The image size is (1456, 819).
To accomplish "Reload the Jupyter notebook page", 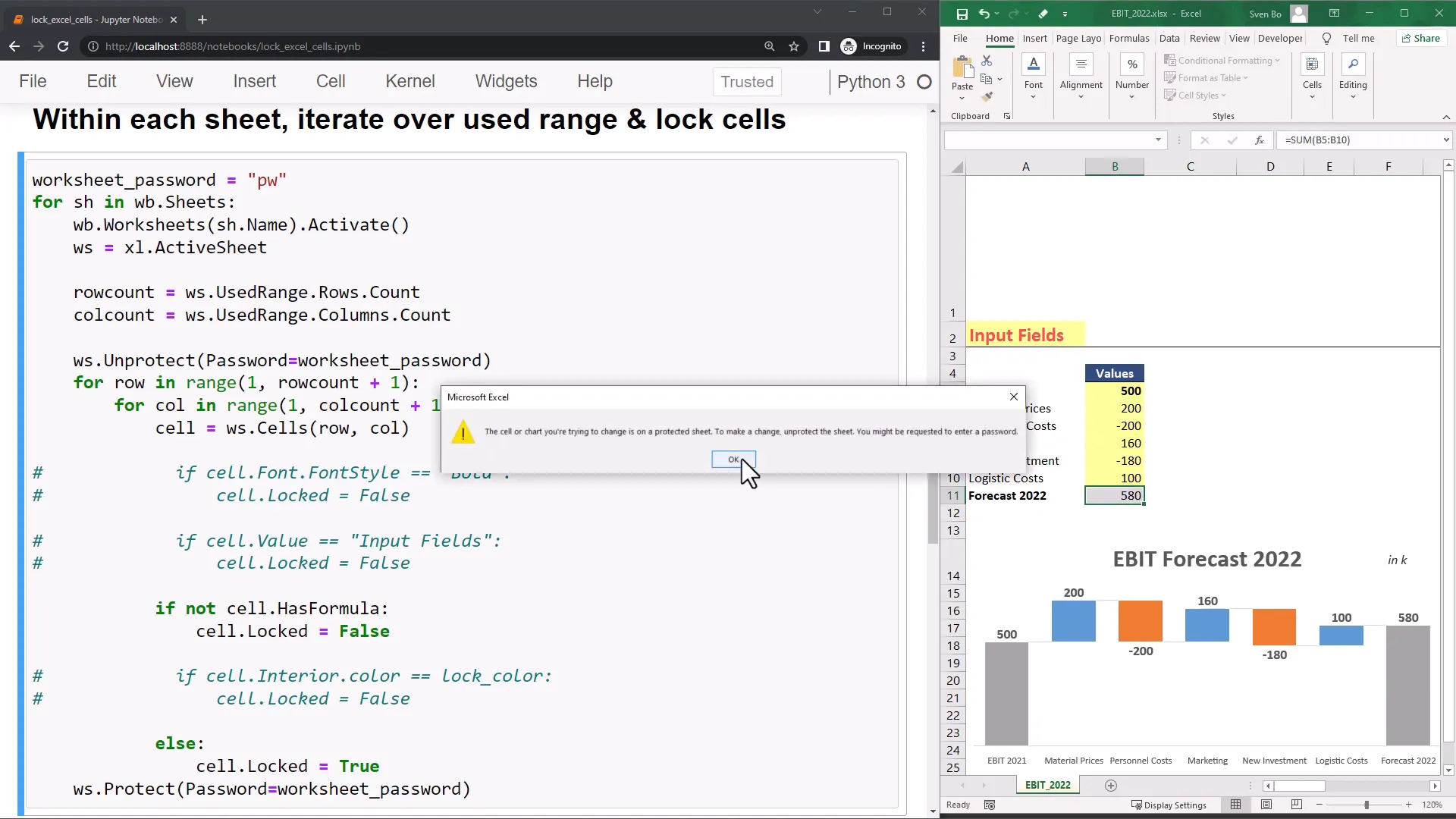I will tap(63, 46).
